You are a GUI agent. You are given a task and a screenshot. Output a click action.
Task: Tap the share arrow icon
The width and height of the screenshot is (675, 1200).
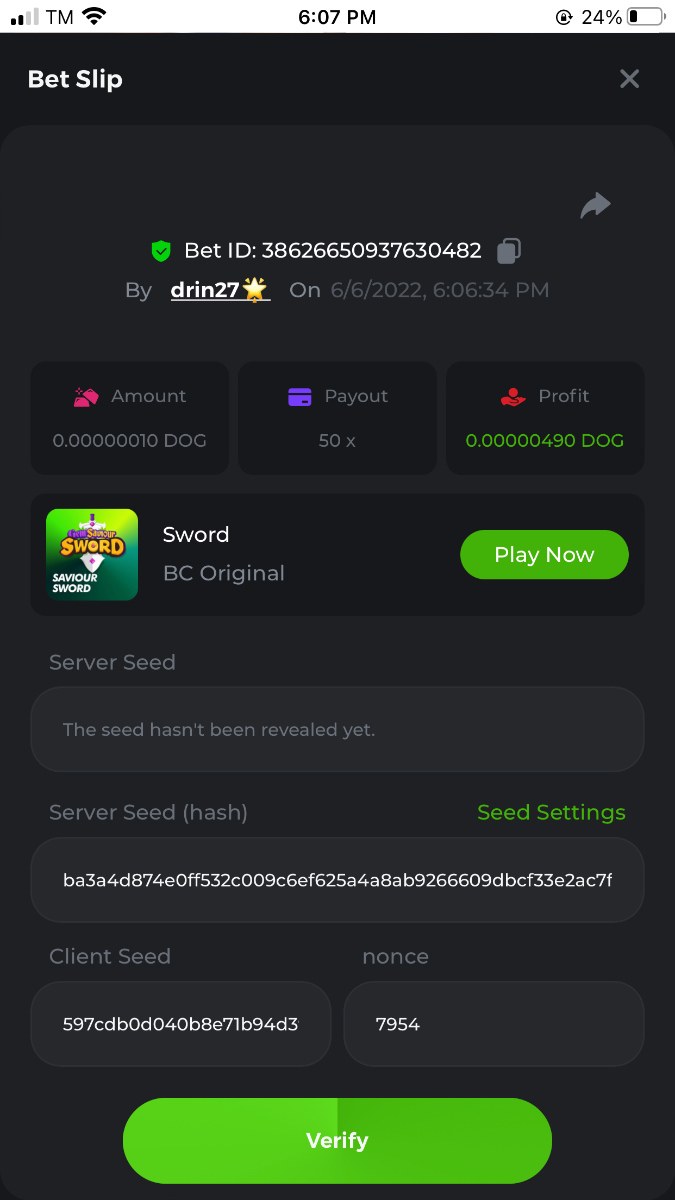(595, 205)
